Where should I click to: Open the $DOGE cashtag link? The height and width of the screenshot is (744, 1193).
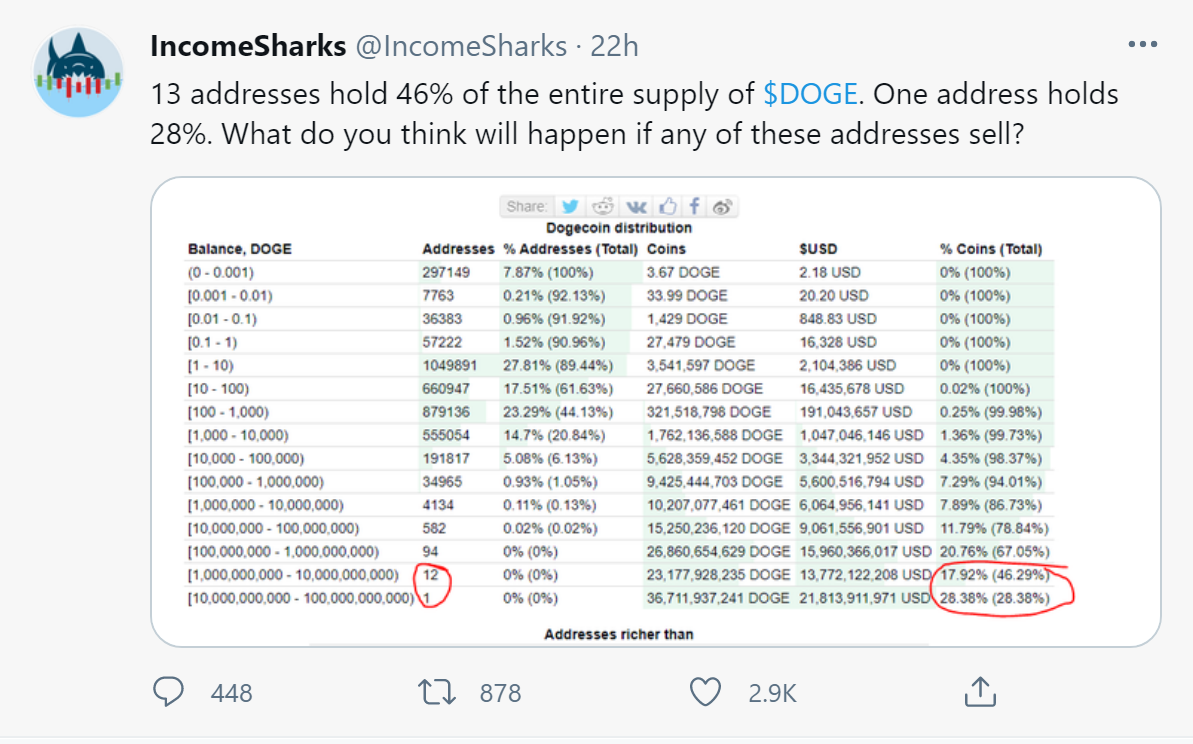click(x=810, y=94)
